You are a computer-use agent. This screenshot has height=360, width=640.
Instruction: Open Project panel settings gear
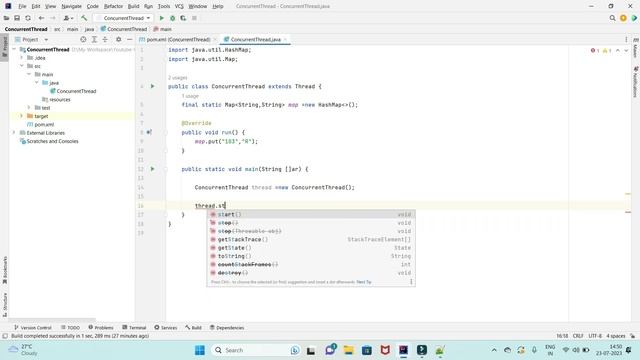tap(118, 40)
